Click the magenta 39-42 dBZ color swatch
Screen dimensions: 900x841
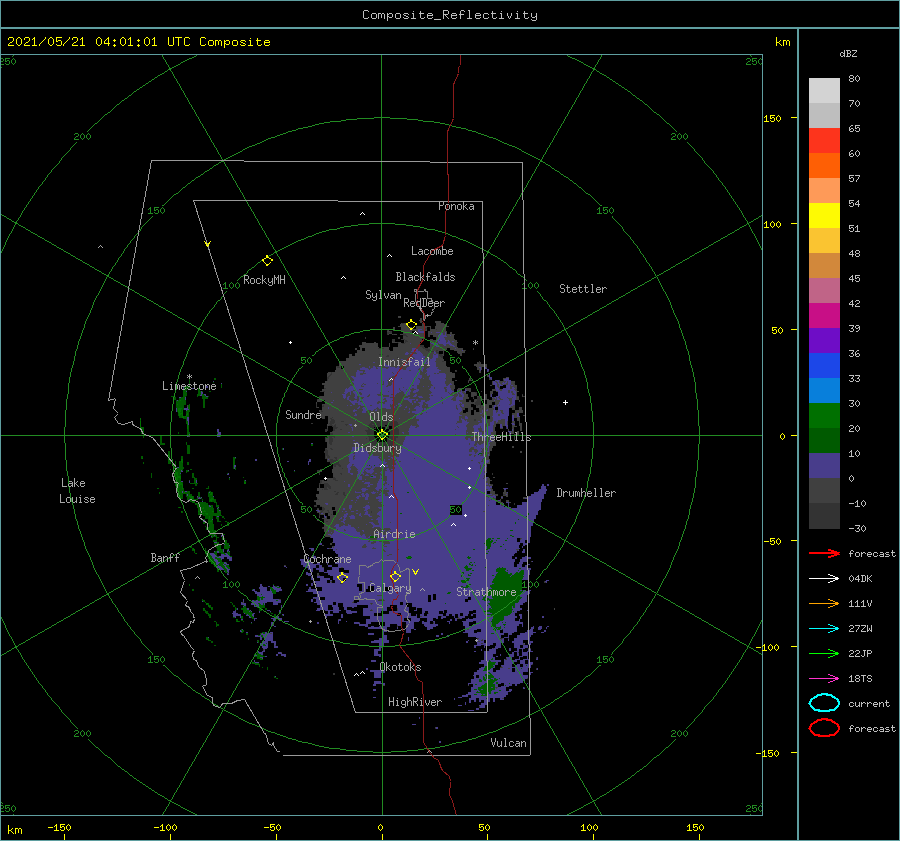click(x=824, y=316)
